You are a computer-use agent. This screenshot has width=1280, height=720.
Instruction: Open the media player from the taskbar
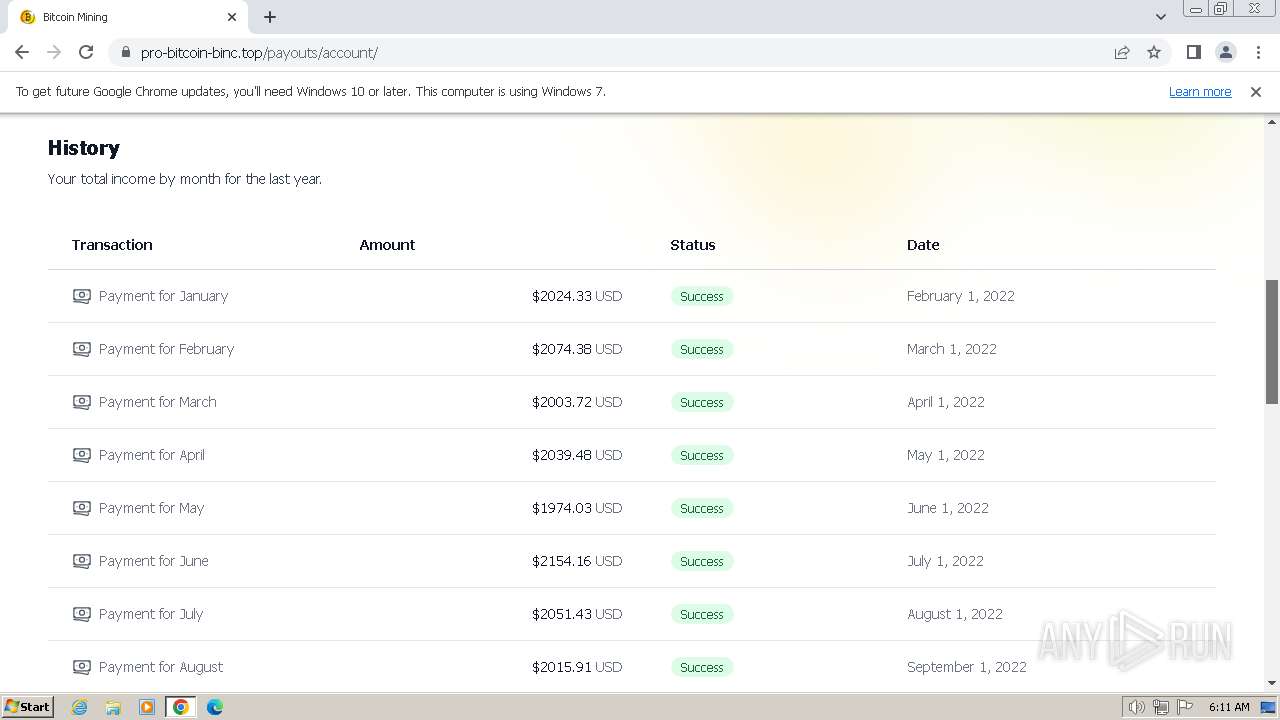coord(147,707)
